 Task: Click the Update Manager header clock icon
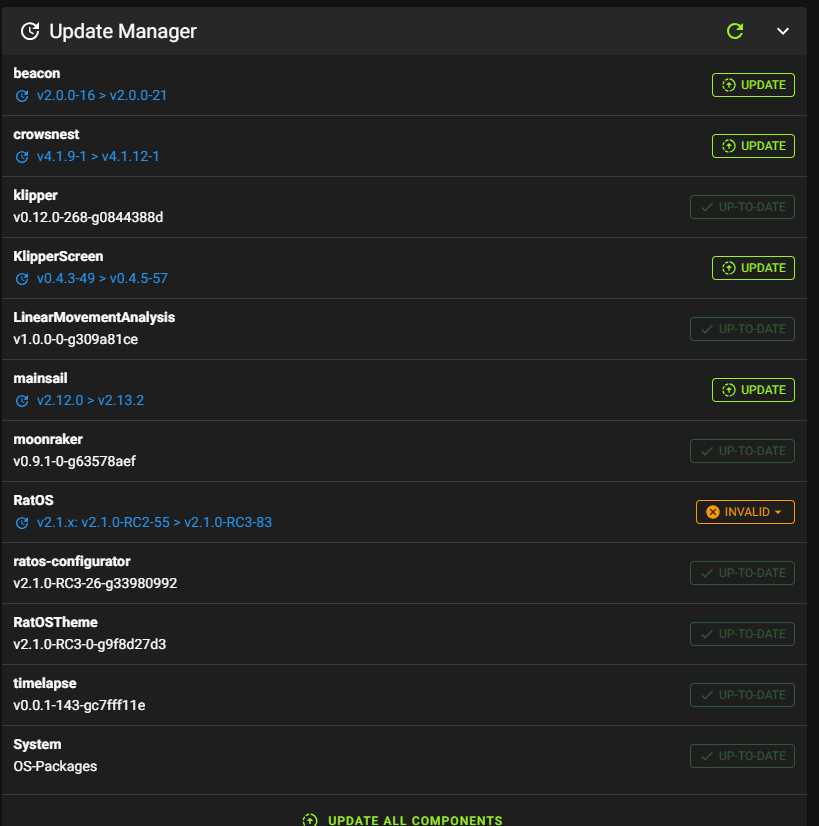[x=30, y=31]
